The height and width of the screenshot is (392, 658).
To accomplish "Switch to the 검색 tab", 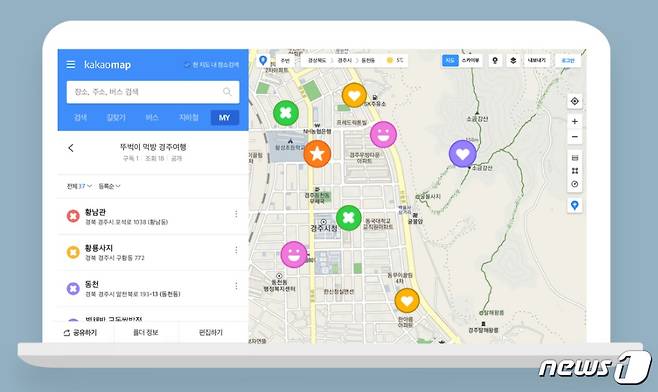I will pyautogui.click(x=80, y=118).
